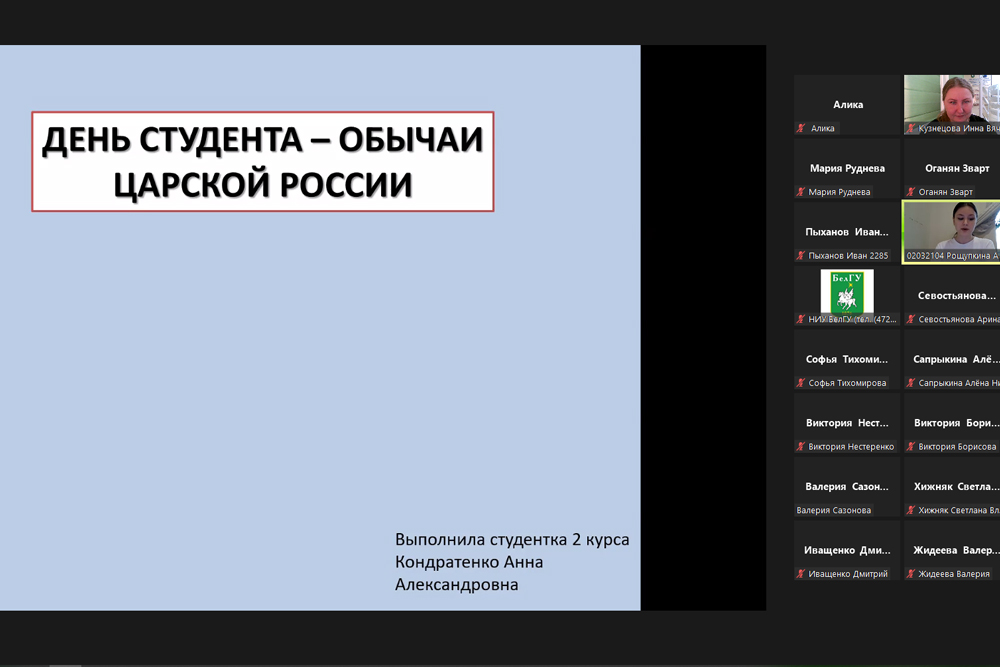
Task: Select the Сапрыкина Алёна participant tile
Action: [x=952, y=359]
